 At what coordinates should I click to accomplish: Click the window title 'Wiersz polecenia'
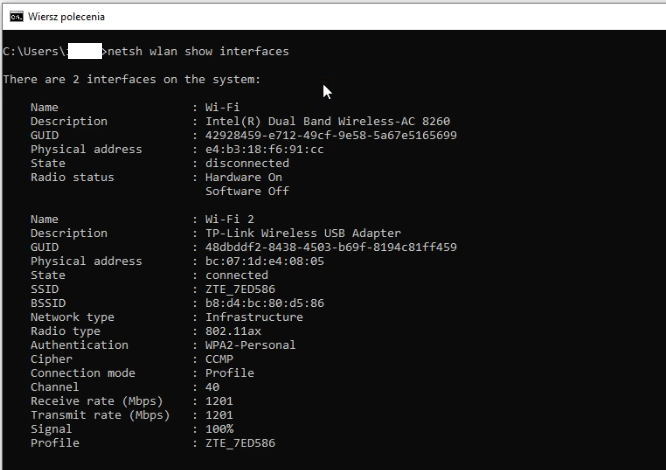66,17
